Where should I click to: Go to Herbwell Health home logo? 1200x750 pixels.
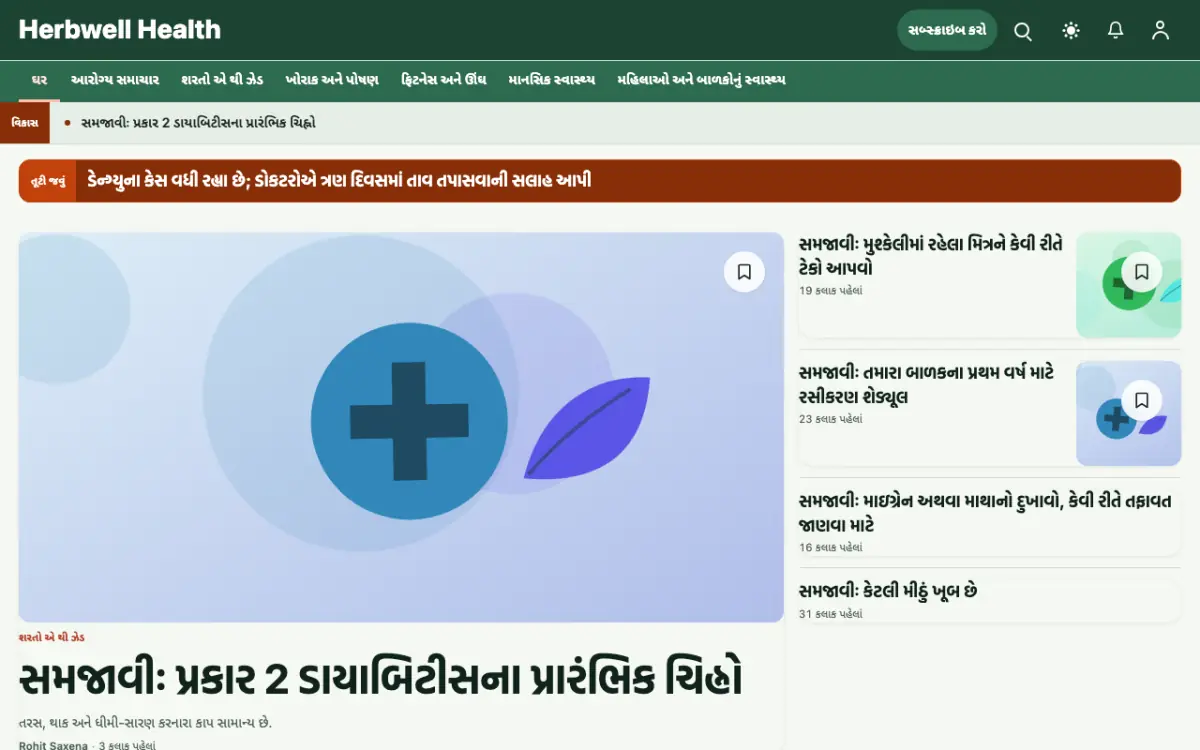tap(120, 30)
